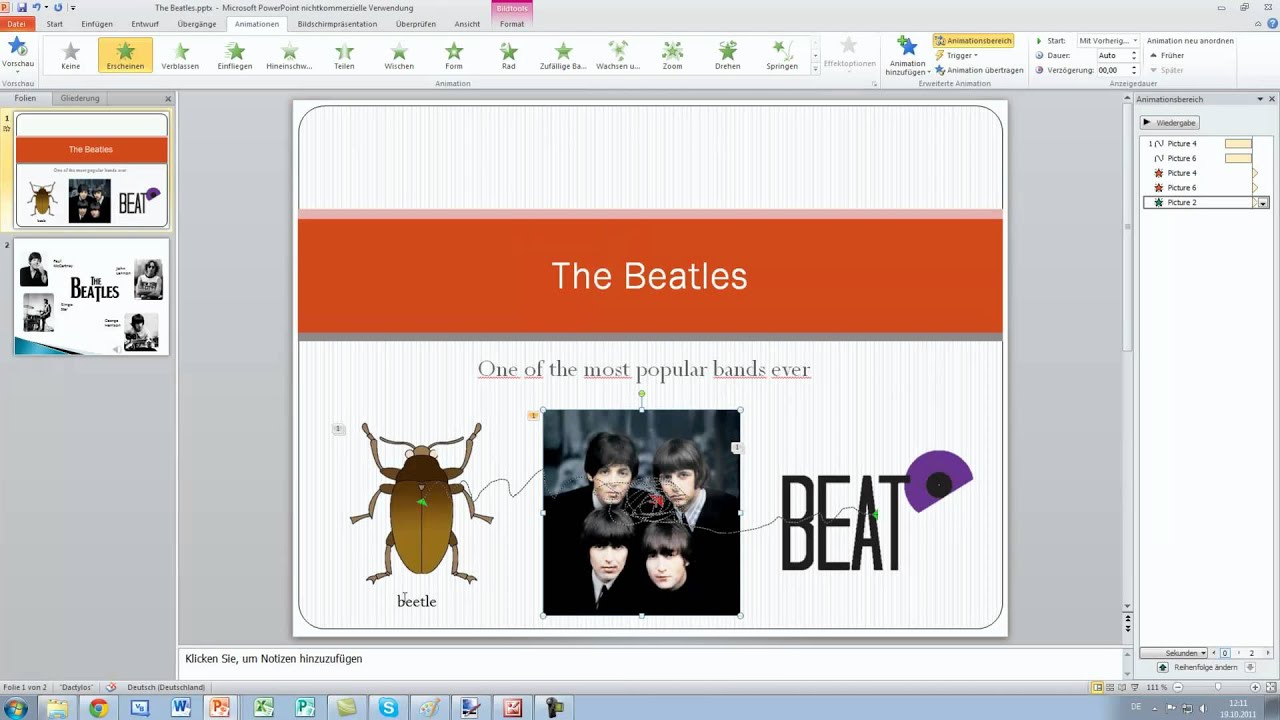
Task: Switch to the Überprüfen tab
Action: click(x=415, y=24)
